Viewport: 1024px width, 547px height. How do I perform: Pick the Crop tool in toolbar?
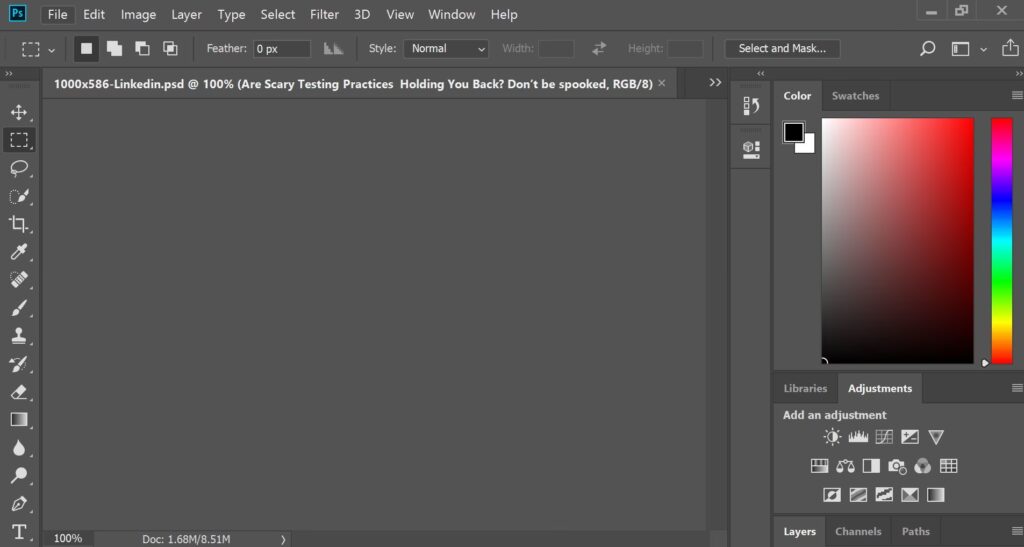click(19, 224)
